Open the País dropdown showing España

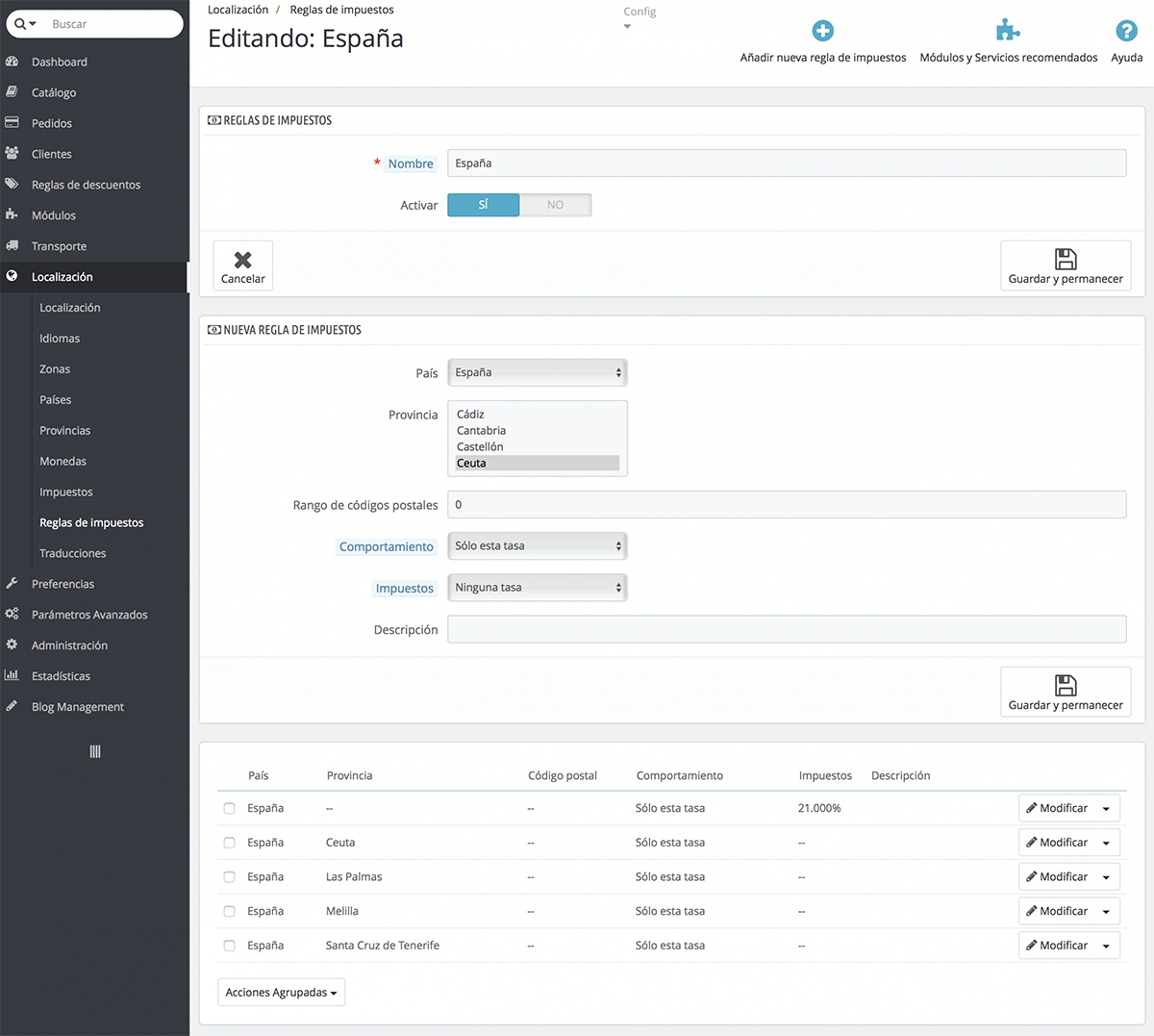[538, 372]
